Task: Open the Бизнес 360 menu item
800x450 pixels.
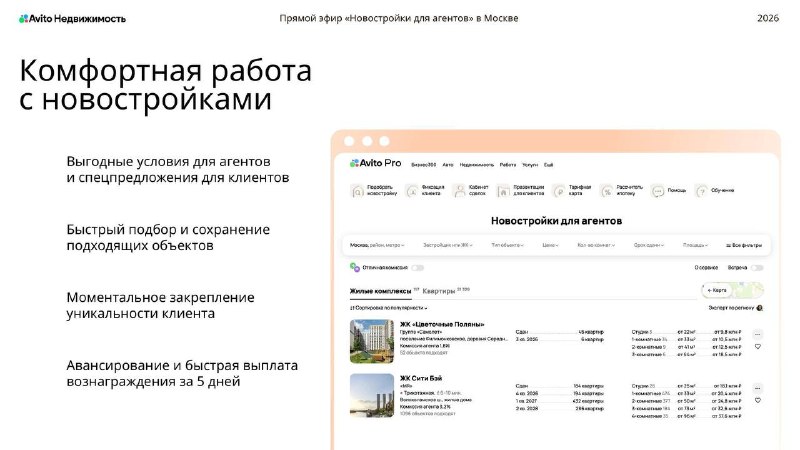Action: [423, 165]
